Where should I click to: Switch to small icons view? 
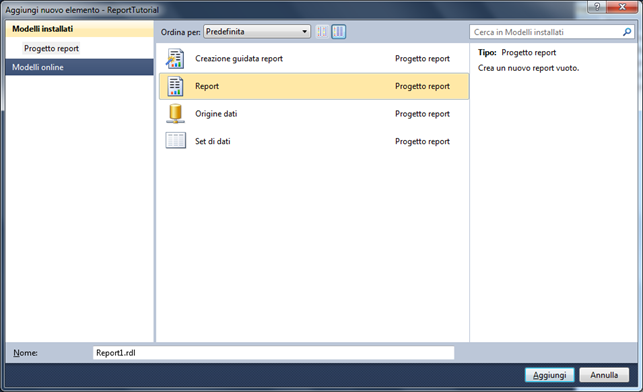[x=322, y=32]
